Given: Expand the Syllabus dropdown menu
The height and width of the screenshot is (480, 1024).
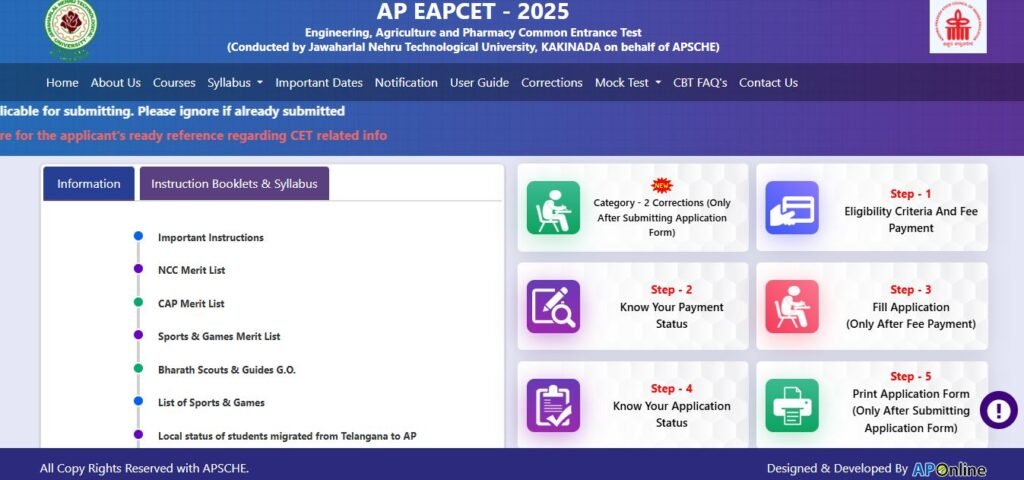Looking at the screenshot, I should pos(235,83).
